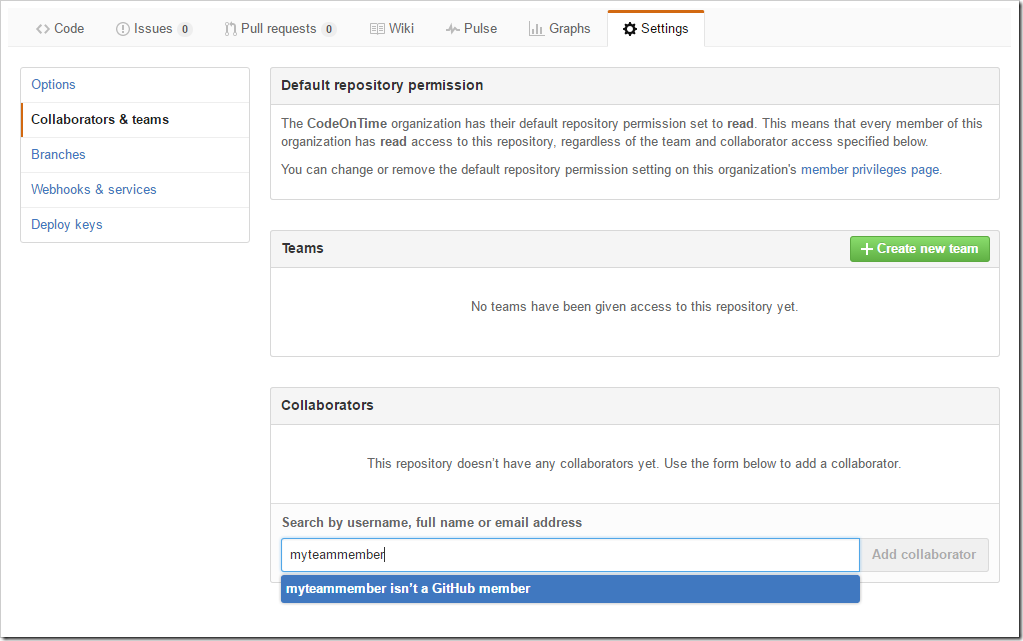Click the Code brackets icon
Screen dimensions: 1023x641
[x=43, y=29]
